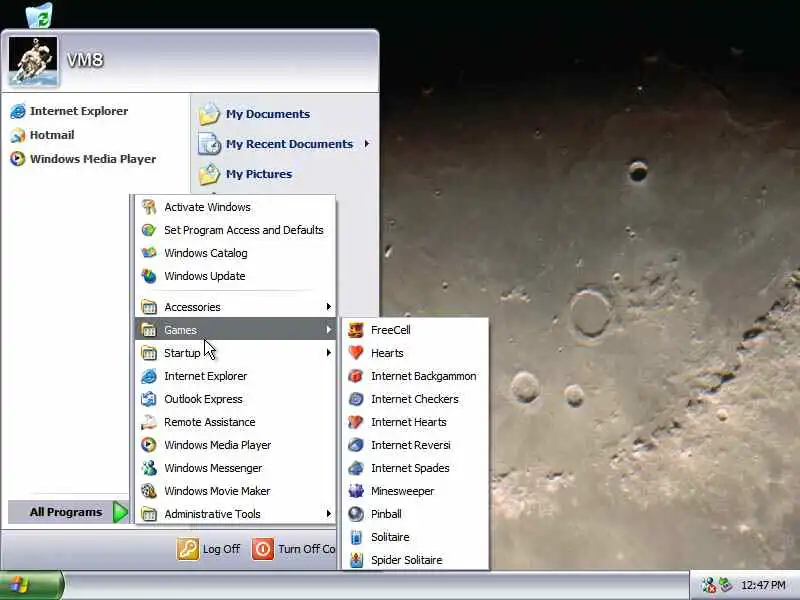
Task: Open Internet Checkers icon
Action: click(356, 399)
